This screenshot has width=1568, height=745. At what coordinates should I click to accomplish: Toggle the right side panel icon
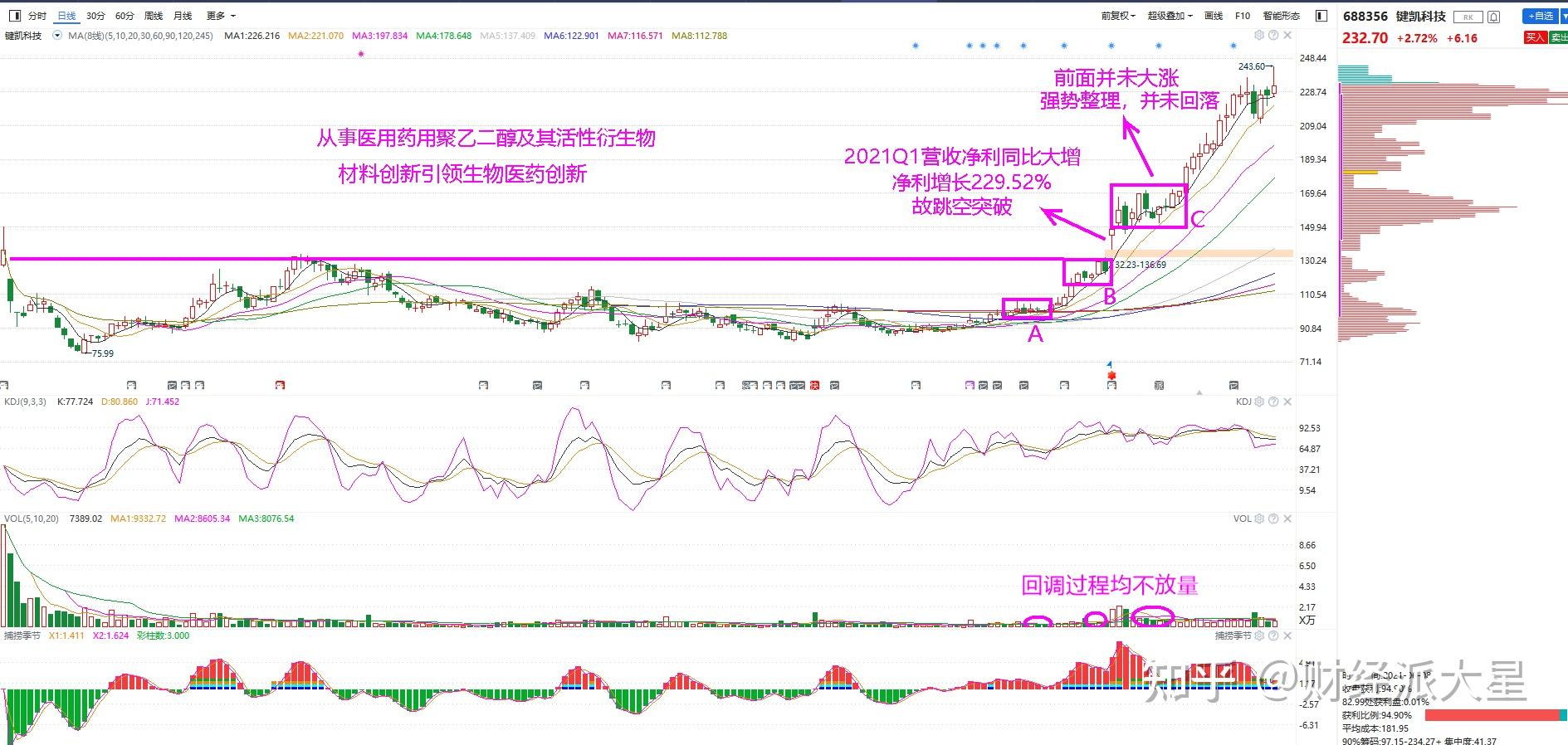(x=1321, y=16)
